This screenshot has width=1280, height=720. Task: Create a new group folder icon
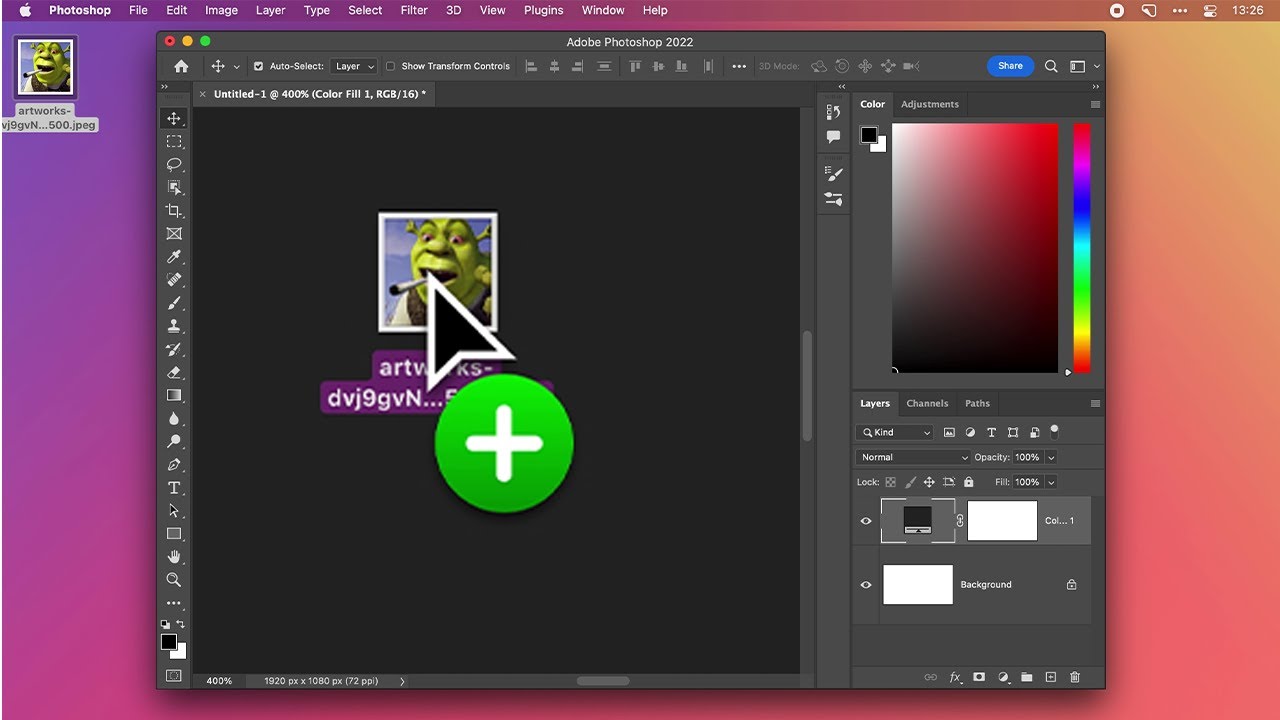point(1027,677)
